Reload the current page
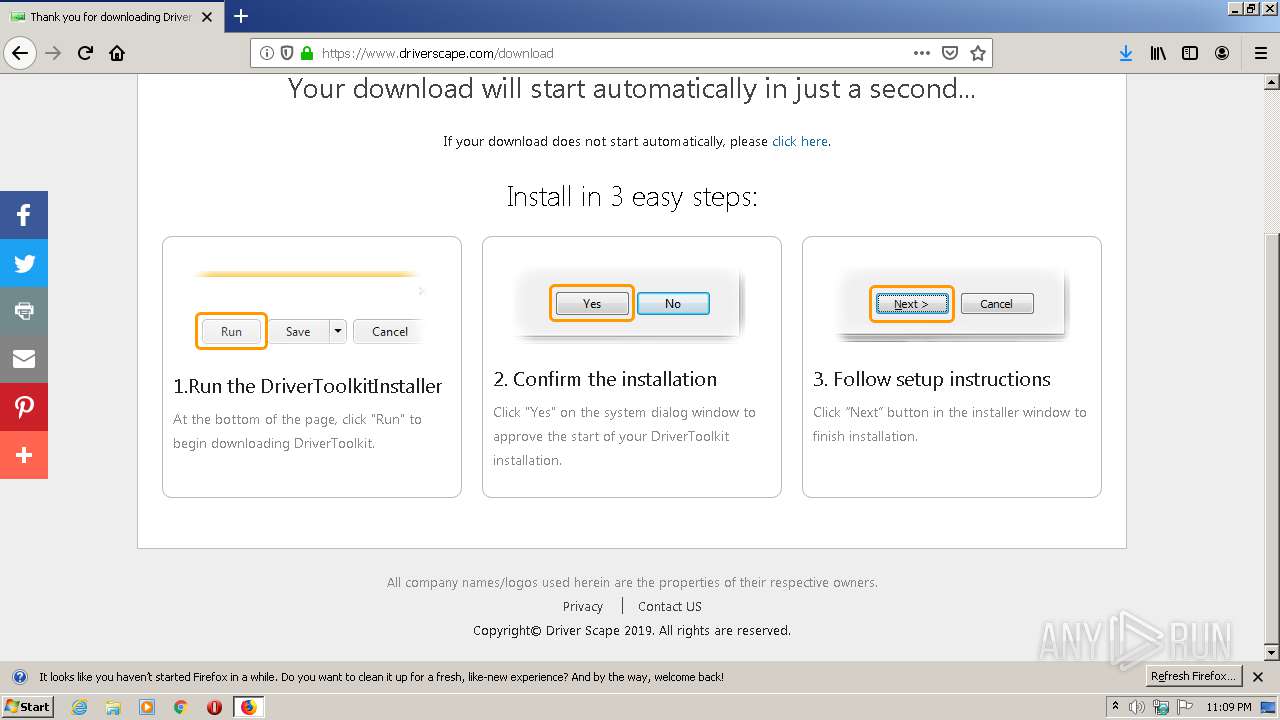 point(85,53)
